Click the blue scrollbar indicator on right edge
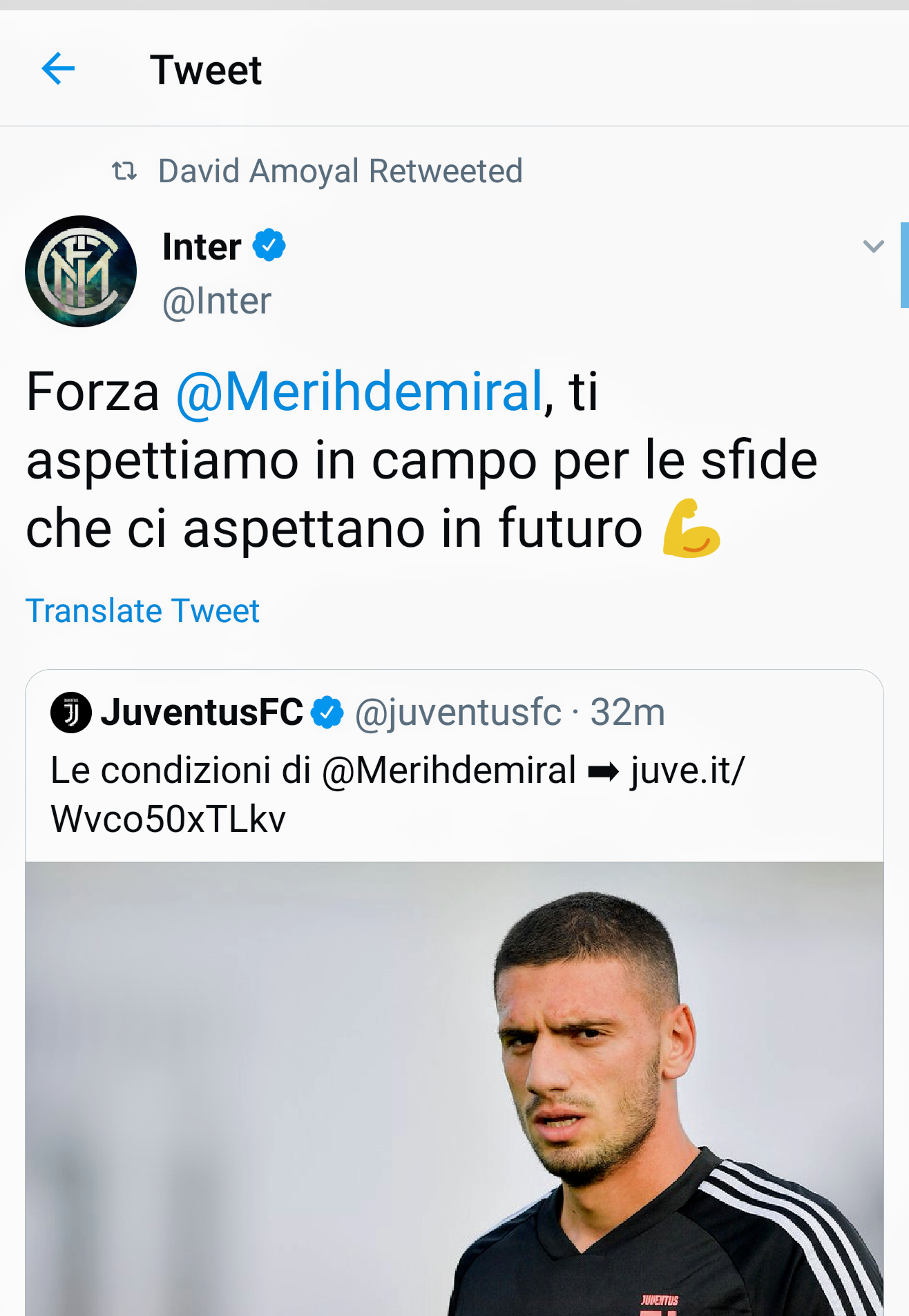The image size is (909, 1316). point(904,264)
